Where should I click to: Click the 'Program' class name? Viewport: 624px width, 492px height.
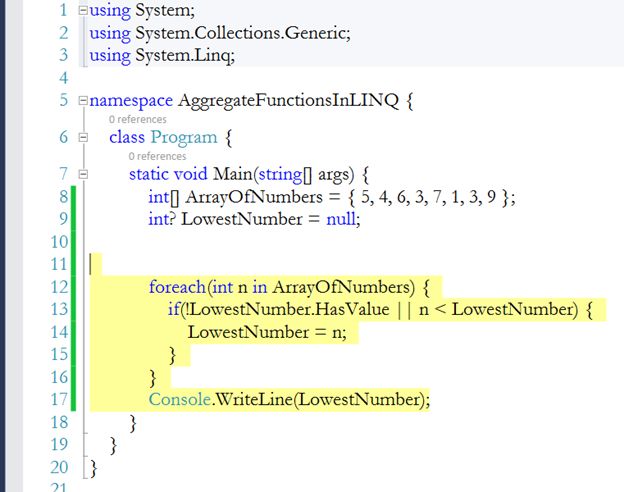click(184, 138)
